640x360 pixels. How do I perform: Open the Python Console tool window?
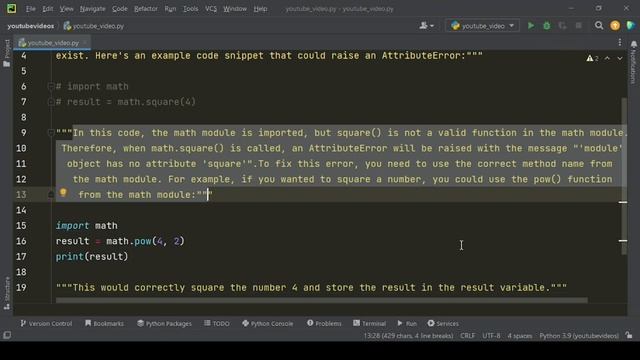(267, 323)
